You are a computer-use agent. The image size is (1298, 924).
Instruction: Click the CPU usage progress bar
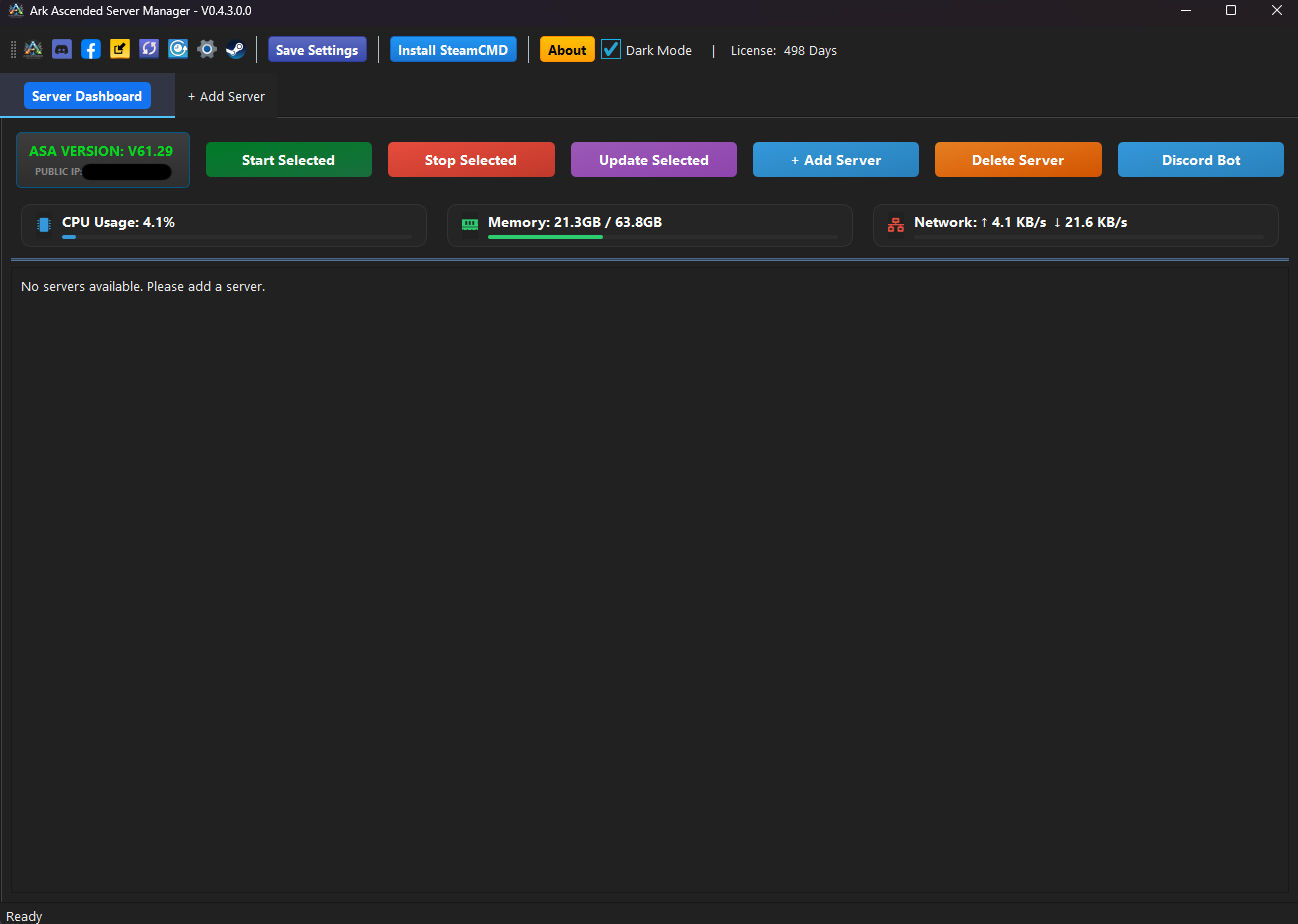tap(236, 237)
